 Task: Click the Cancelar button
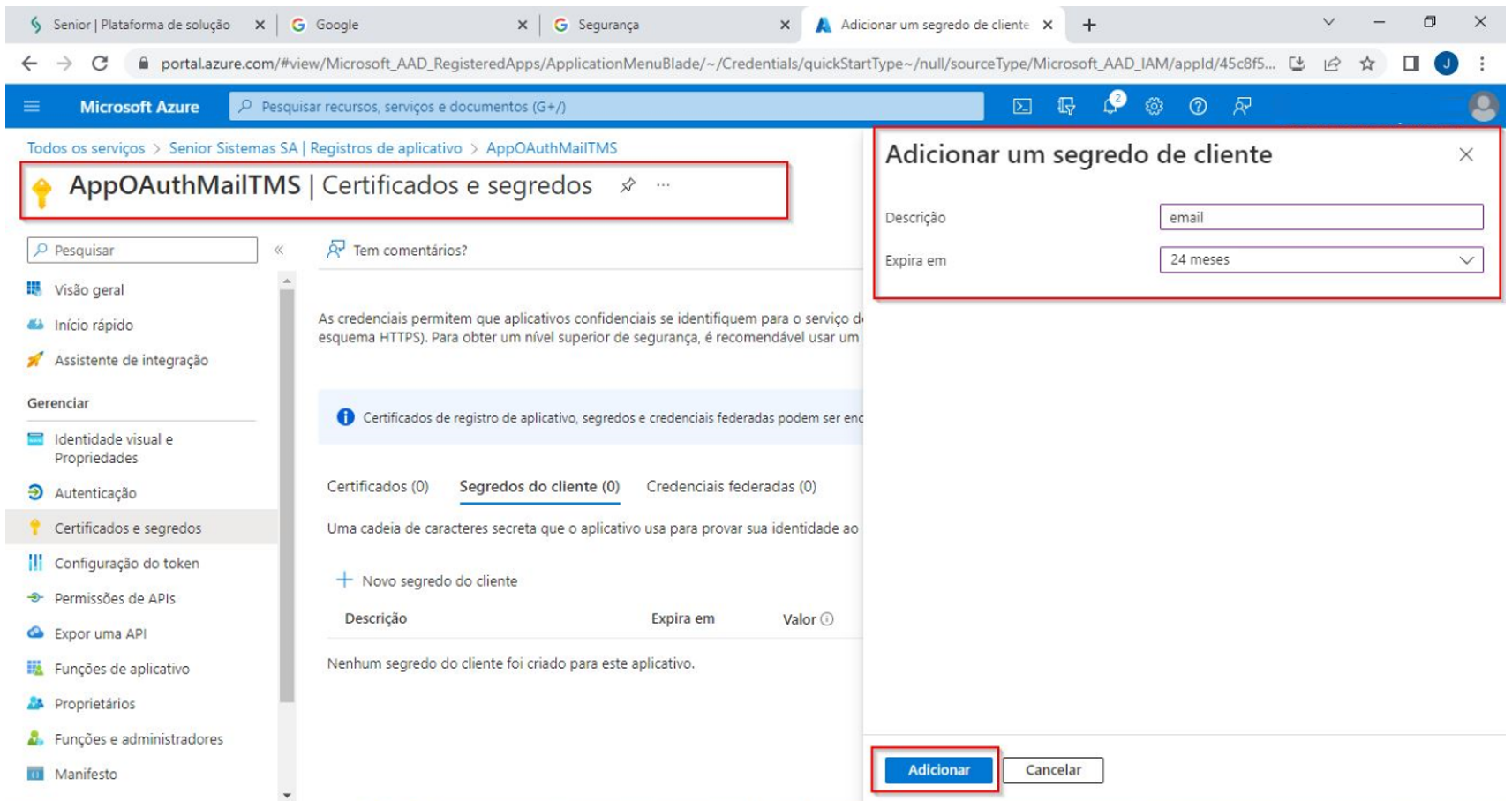[x=1053, y=770]
